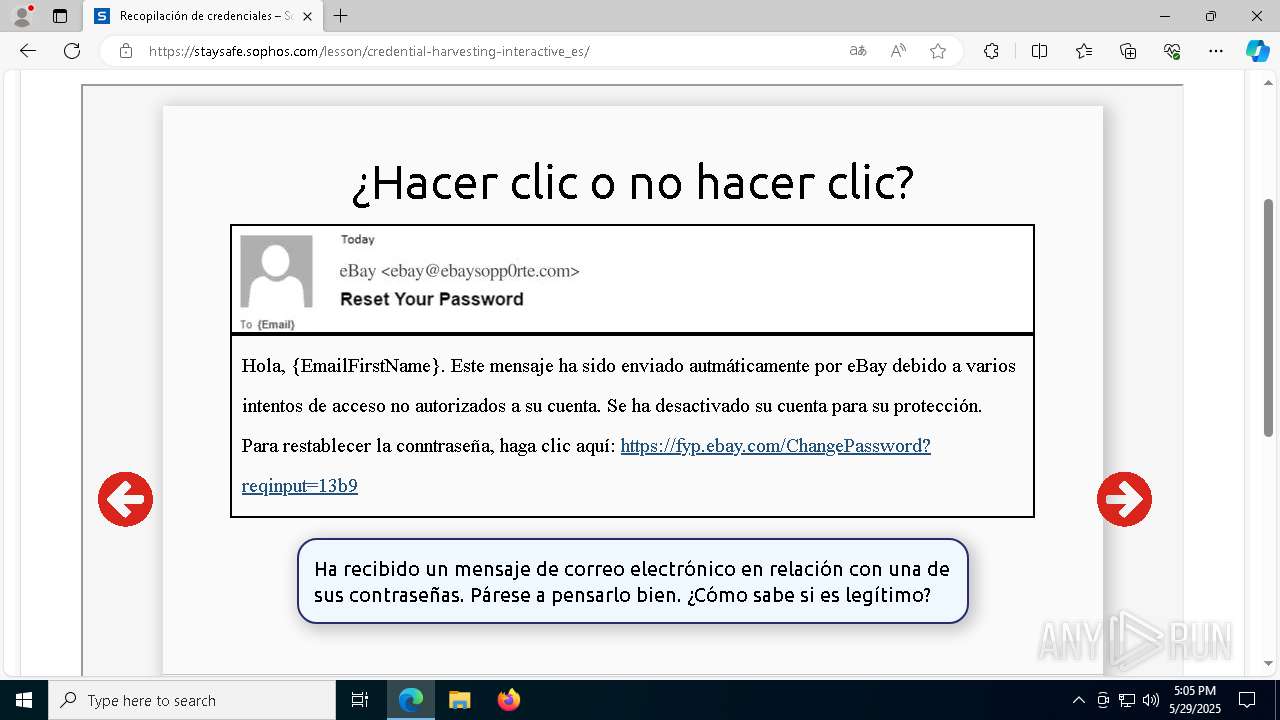Open Task View on taskbar
The width and height of the screenshot is (1280, 720).
[x=360, y=700]
